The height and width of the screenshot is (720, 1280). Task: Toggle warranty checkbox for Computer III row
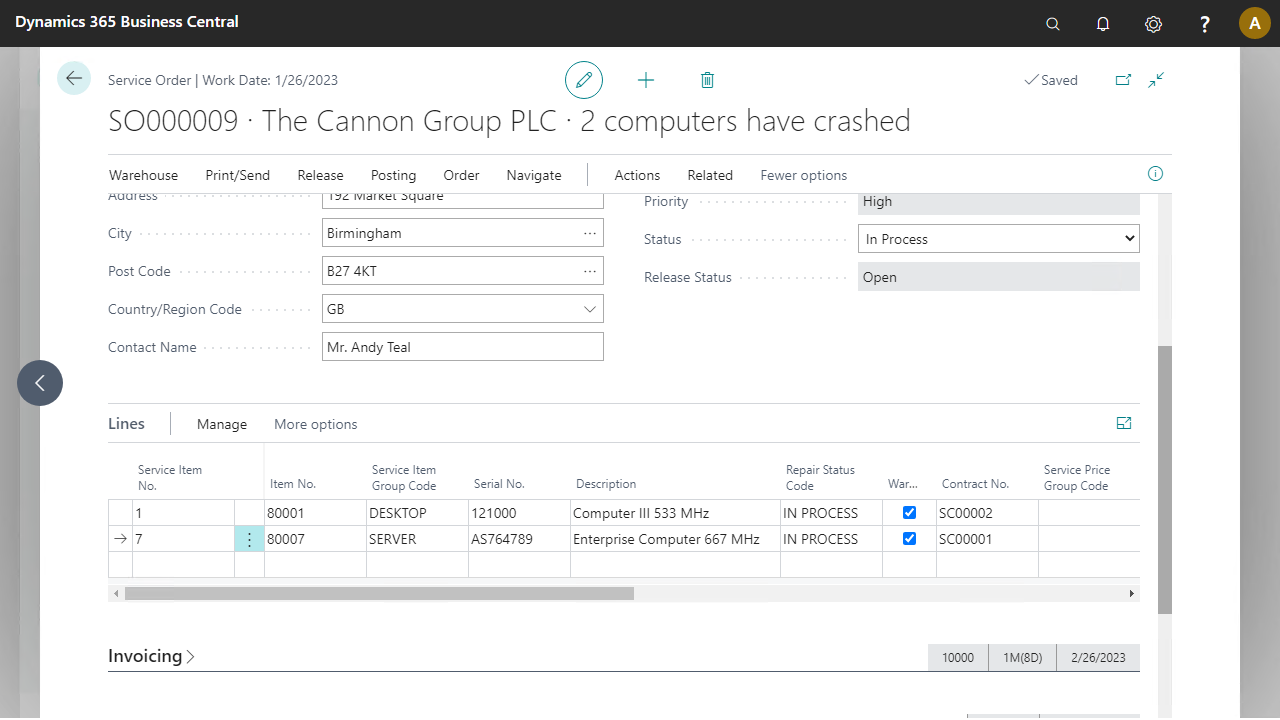(x=909, y=513)
